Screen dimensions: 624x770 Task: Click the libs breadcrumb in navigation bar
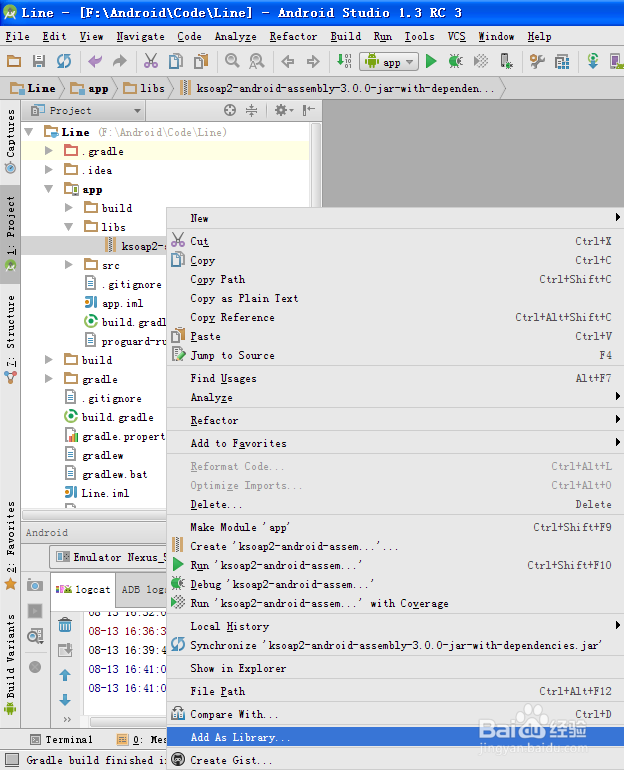(144, 88)
